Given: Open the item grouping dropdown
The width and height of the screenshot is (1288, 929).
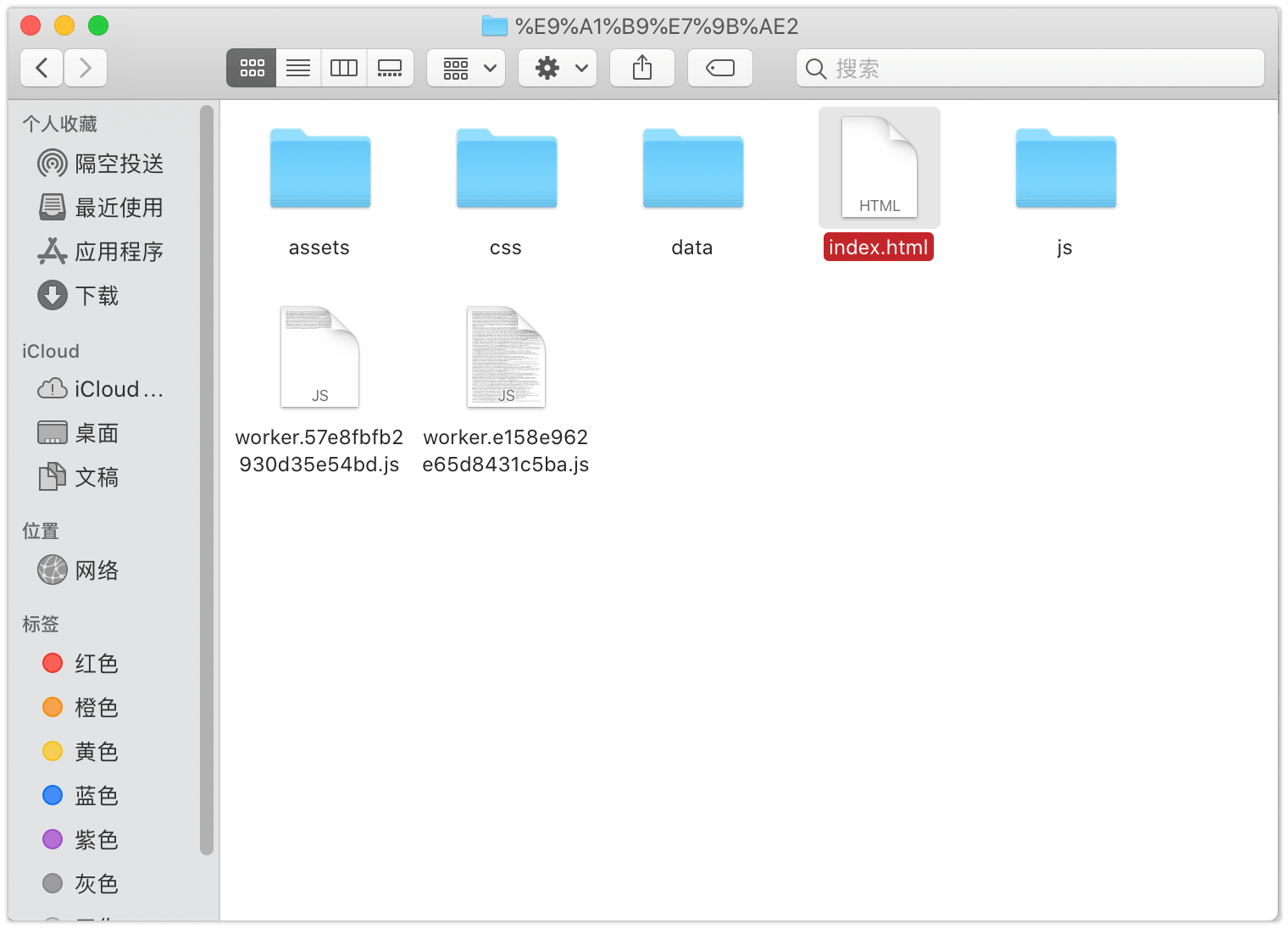Looking at the screenshot, I should [466, 68].
